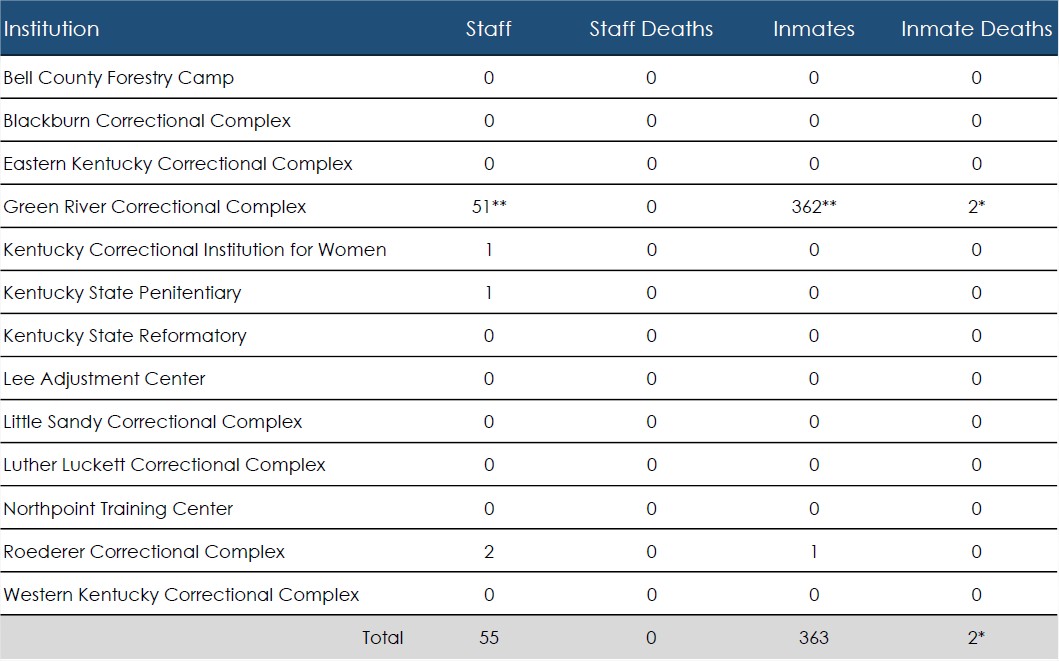Click Green River inmates count 362**
This screenshot has height=661, width=1059.
[x=814, y=207]
